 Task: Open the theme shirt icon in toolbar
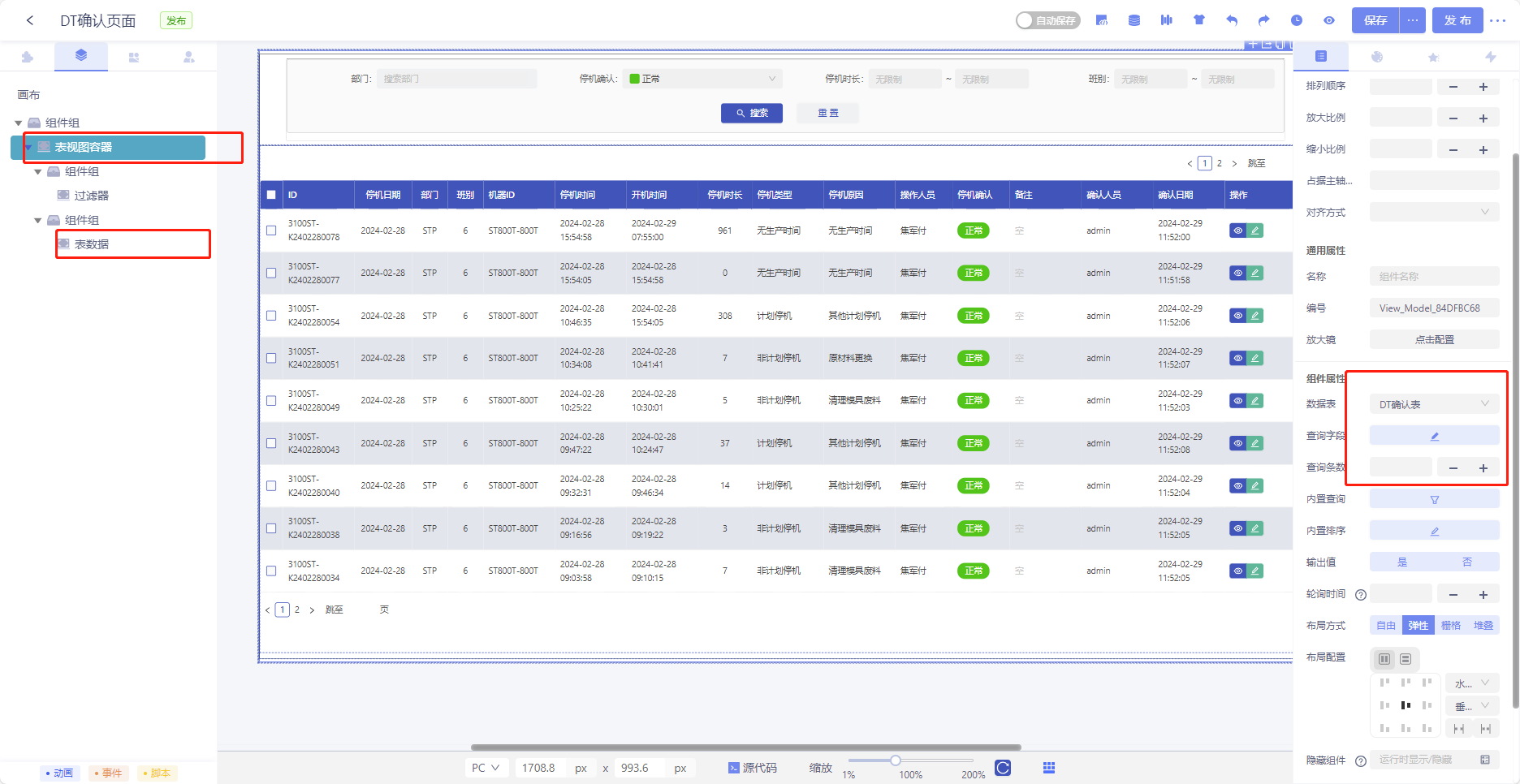[1199, 20]
